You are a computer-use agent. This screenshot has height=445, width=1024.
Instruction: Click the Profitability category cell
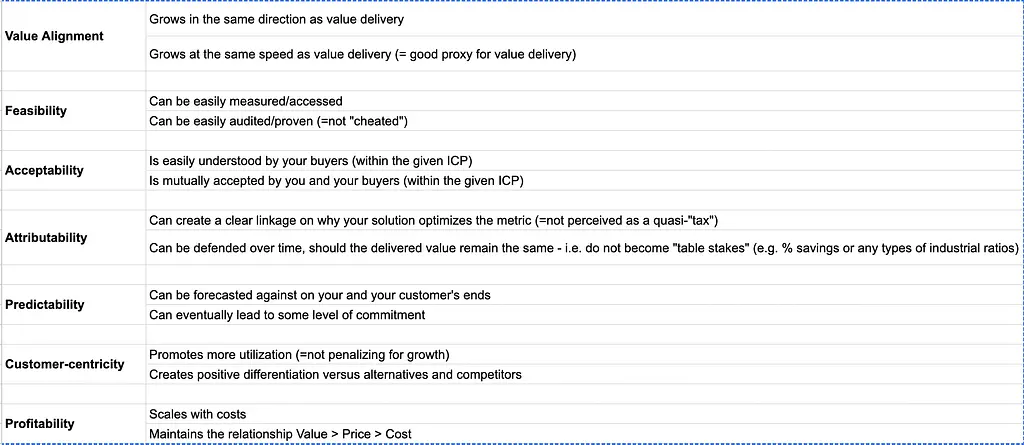click(40, 423)
